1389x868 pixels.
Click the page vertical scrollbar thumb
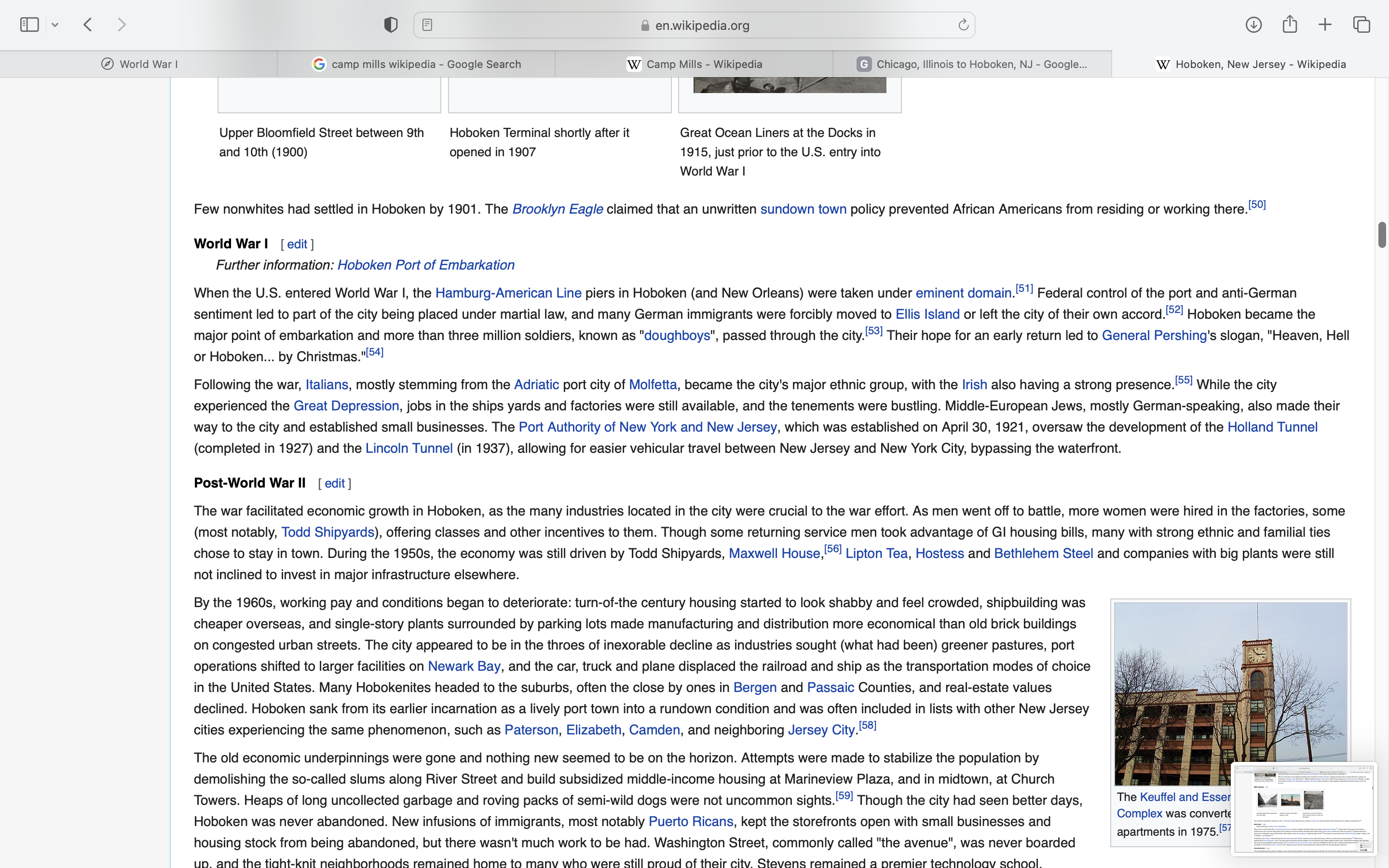coord(1382,235)
